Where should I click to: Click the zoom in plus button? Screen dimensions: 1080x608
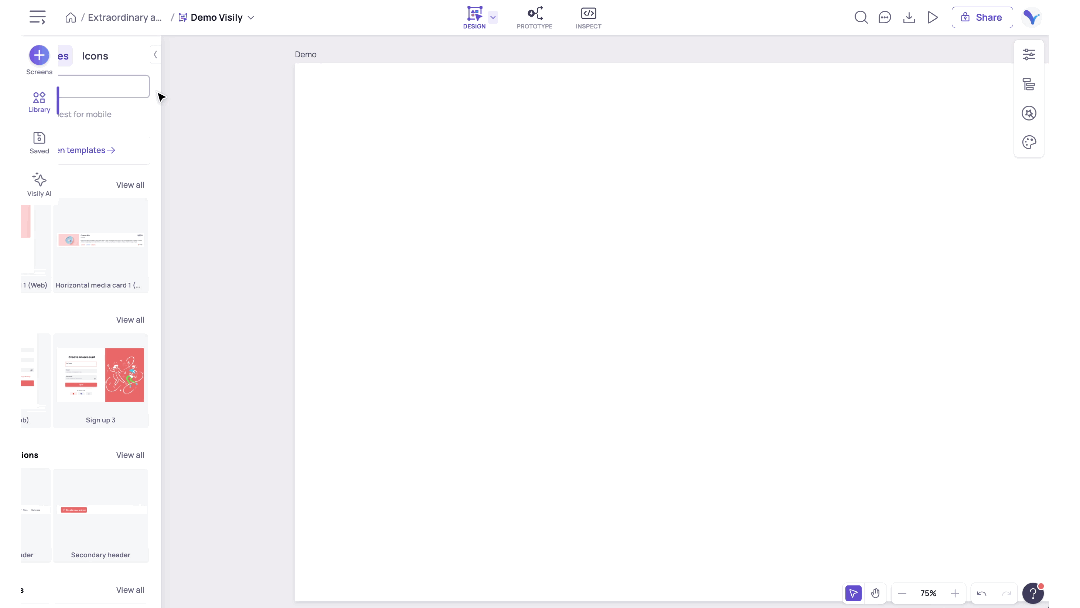point(955,593)
